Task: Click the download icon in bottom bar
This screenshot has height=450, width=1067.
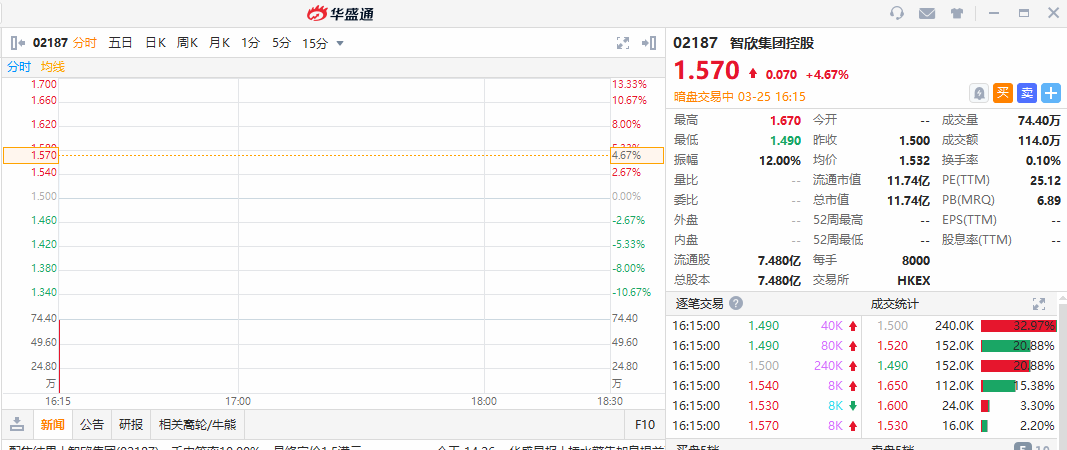Action: click(17, 425)
